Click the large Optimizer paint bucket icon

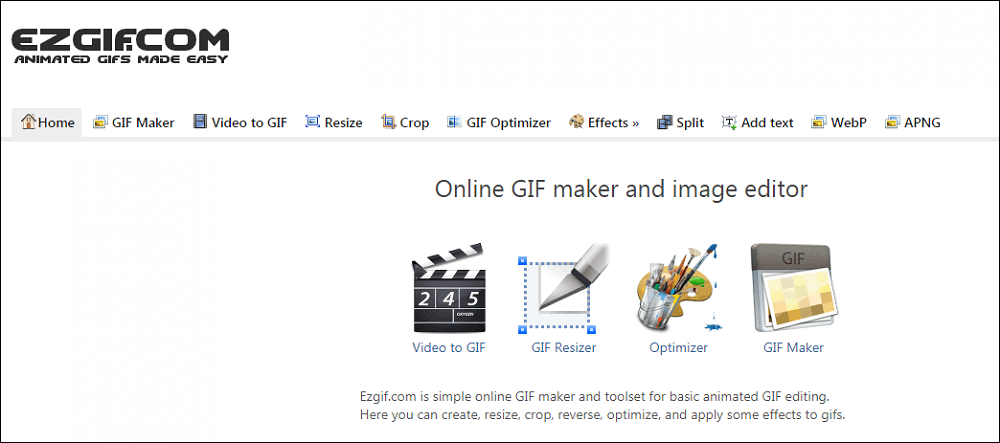click(x=679, y=288)
